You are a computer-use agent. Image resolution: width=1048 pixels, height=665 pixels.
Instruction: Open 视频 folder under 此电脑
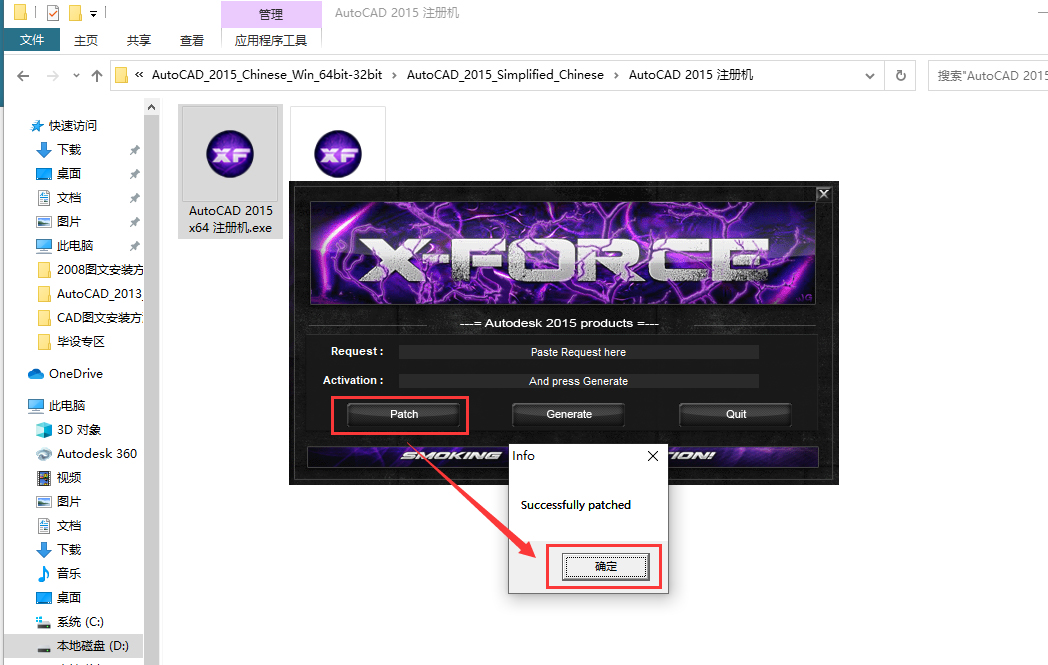69,478
